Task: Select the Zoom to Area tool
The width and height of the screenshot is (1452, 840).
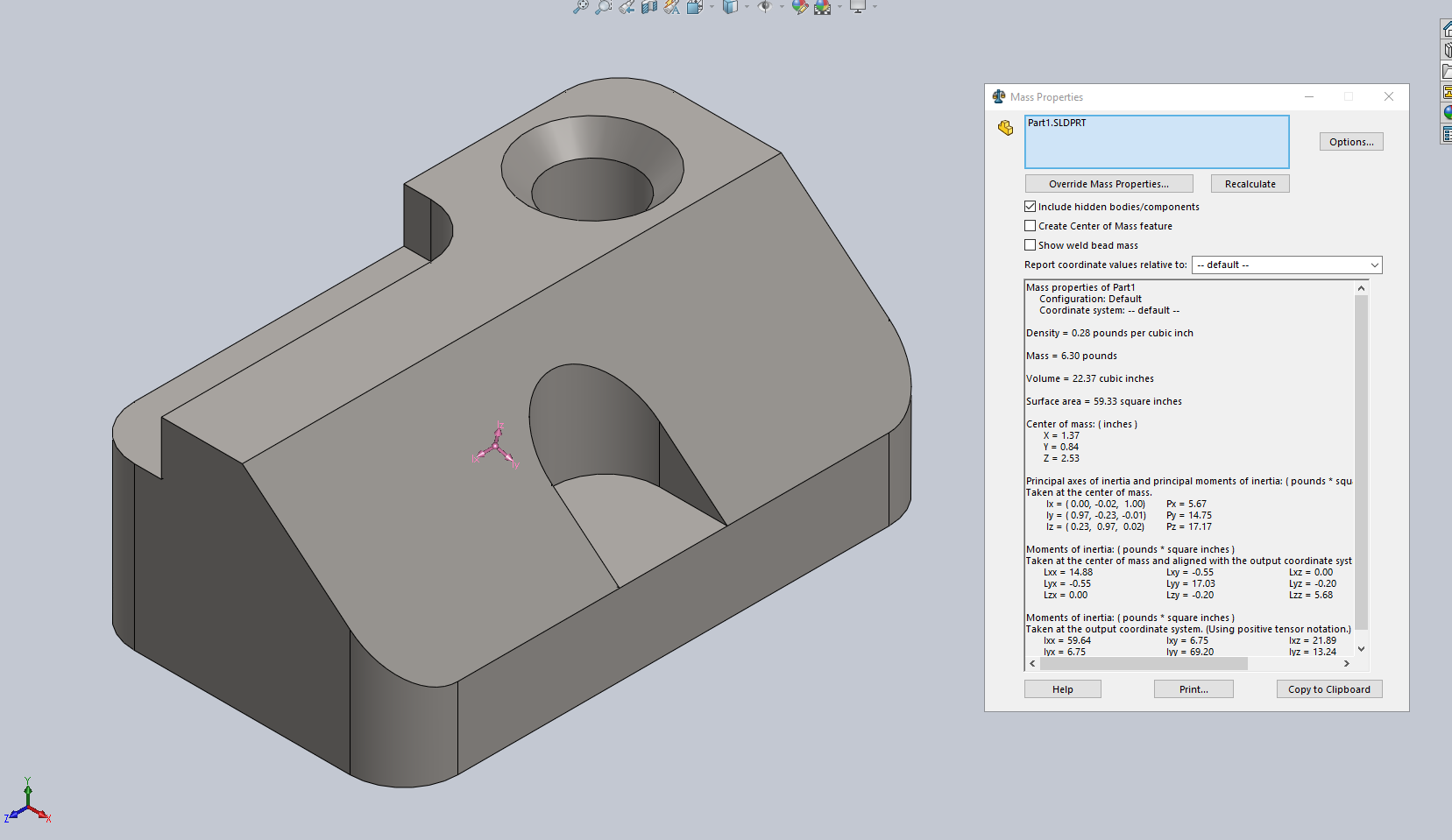Action: 603,7
